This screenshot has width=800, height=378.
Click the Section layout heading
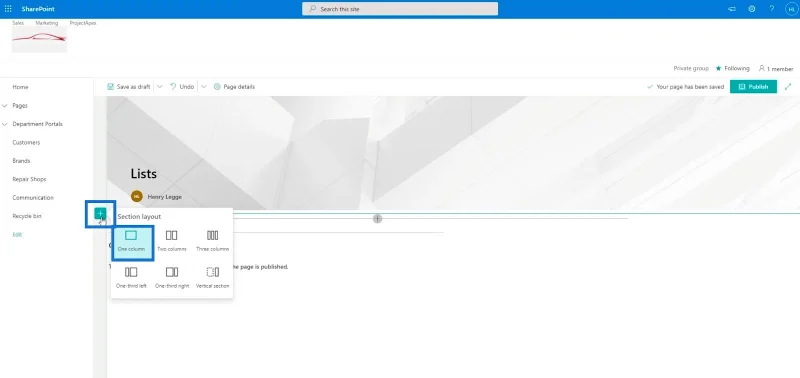pyautogui.click(x=139, y=217)
